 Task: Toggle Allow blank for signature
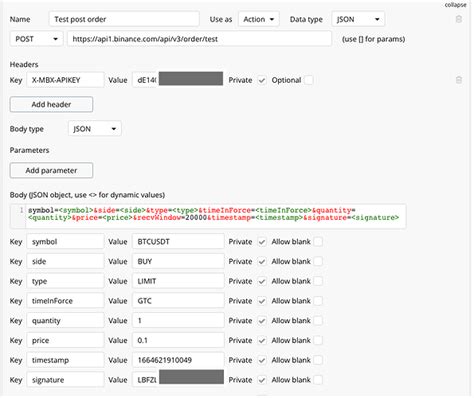(318, 380)
